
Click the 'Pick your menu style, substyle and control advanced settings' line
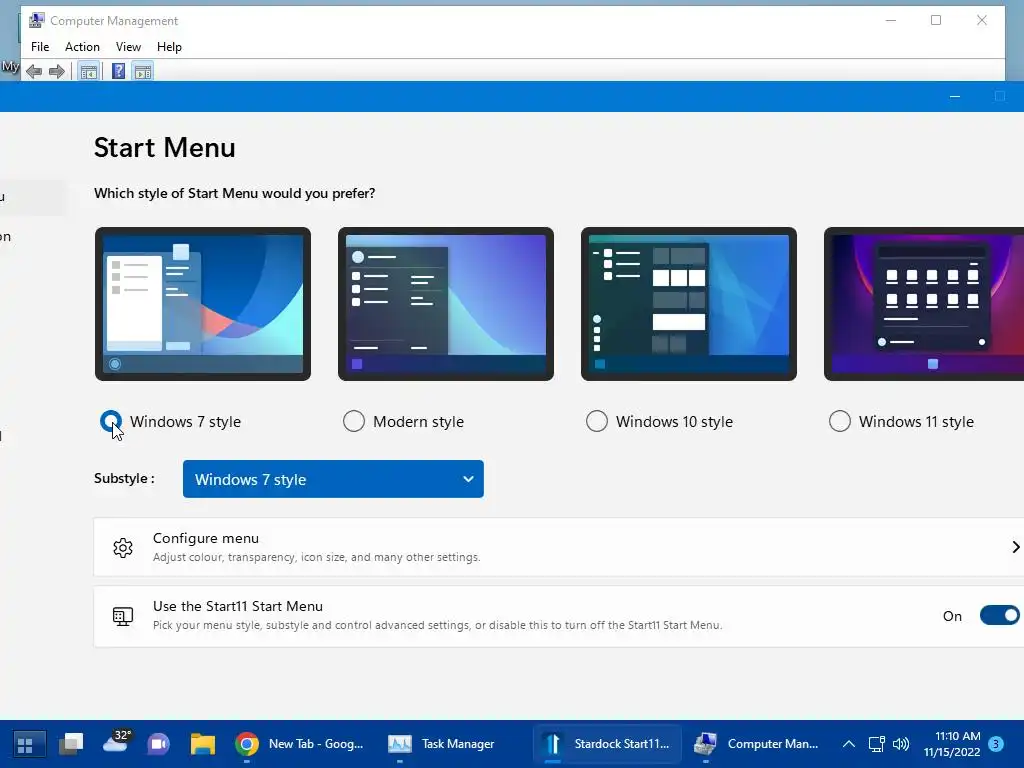tap(438, 625)
